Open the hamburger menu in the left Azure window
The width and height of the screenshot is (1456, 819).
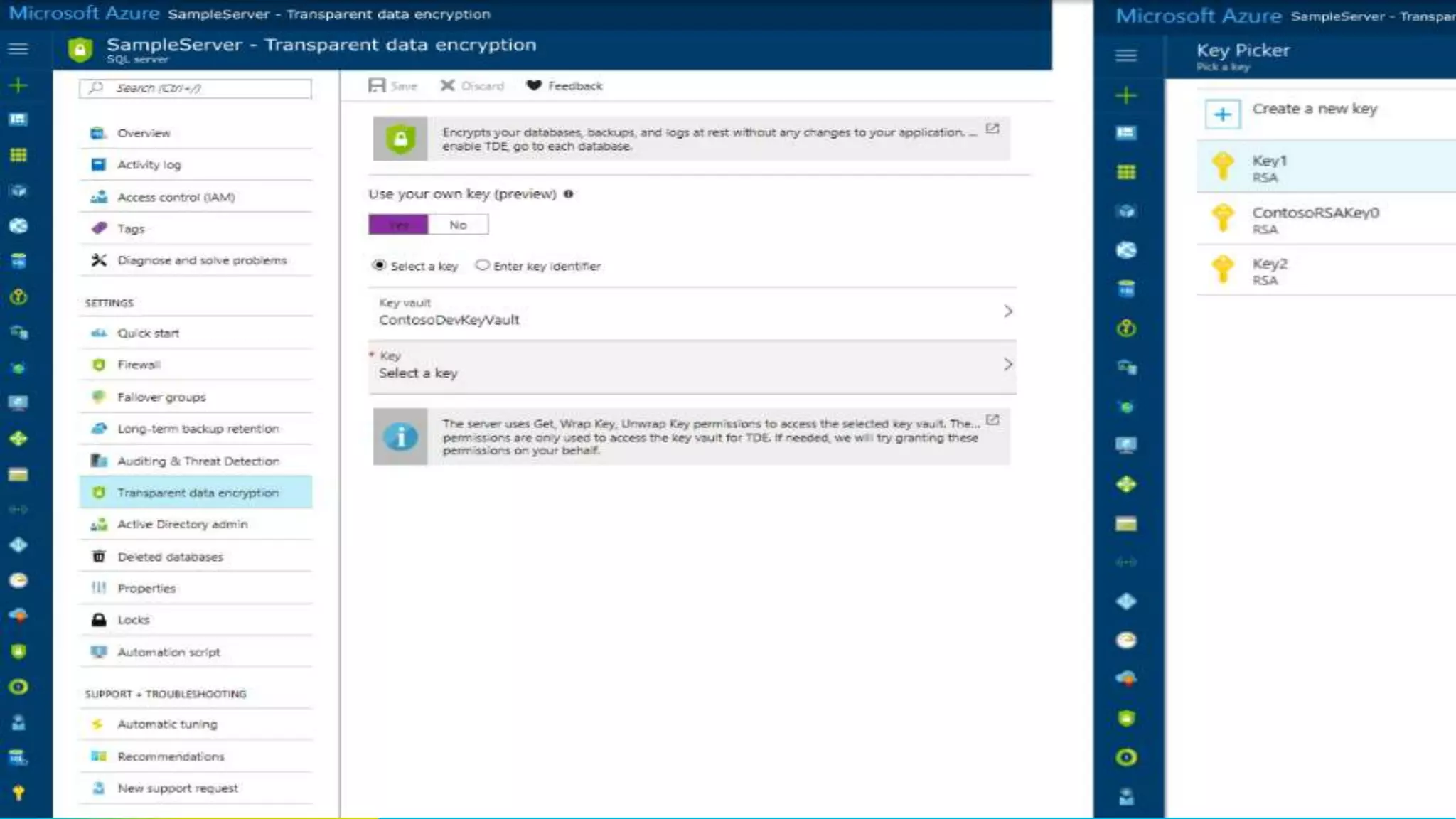[x=18, y=49]
